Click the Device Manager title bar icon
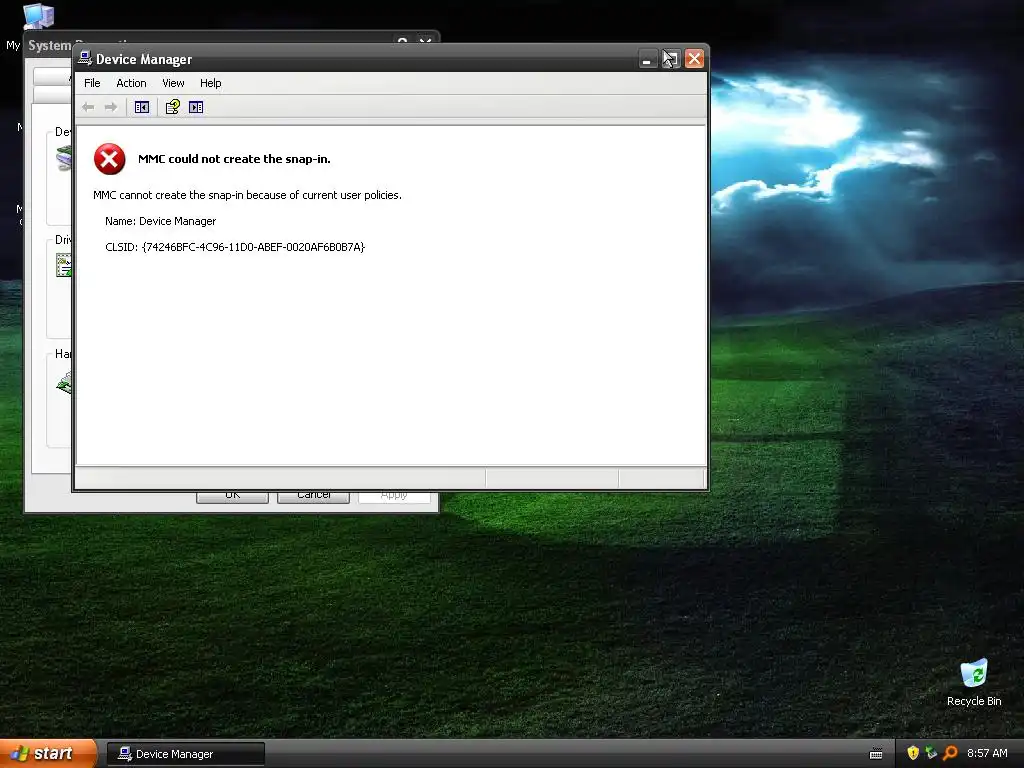The image size is (1024, 768). 85,58
